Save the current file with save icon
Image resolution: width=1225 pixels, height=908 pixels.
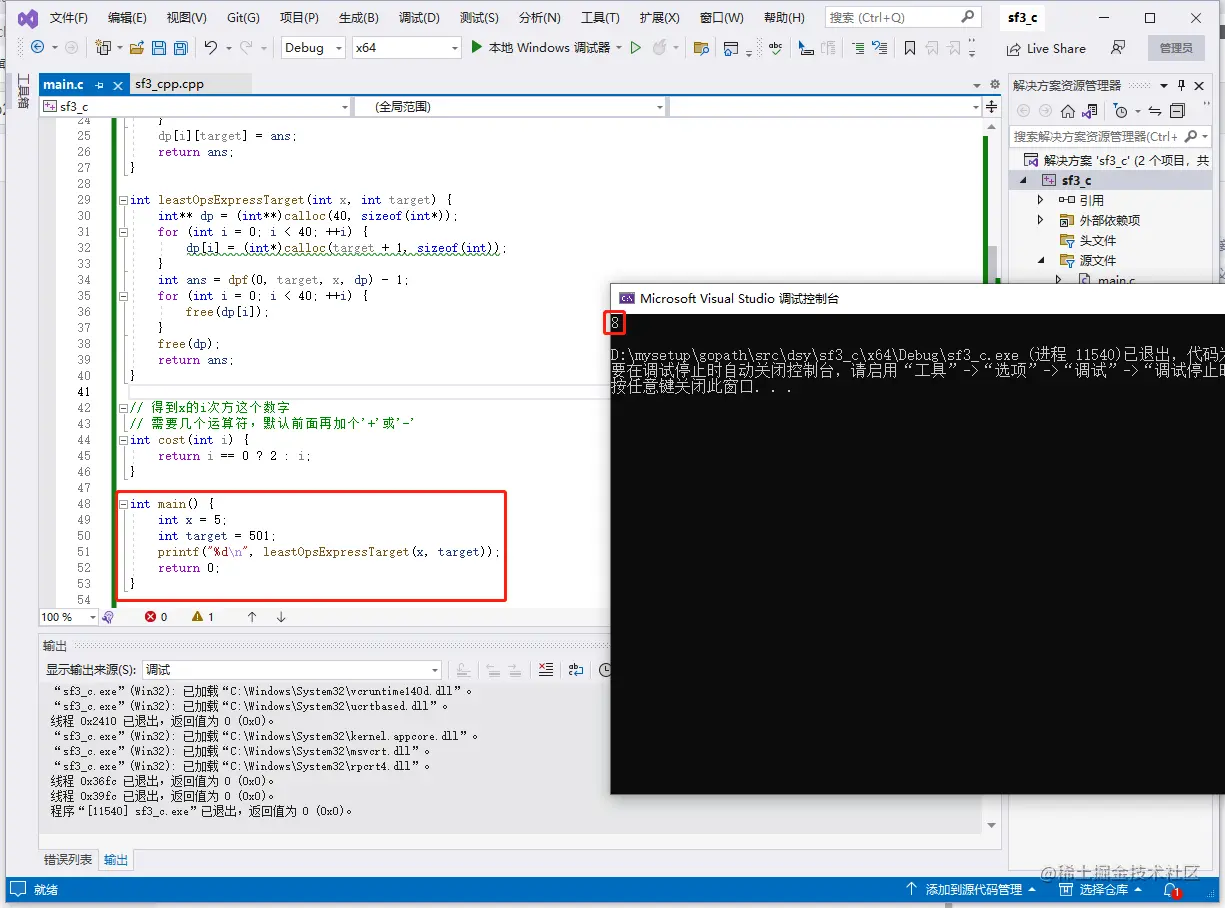click(x=158, y=47)
